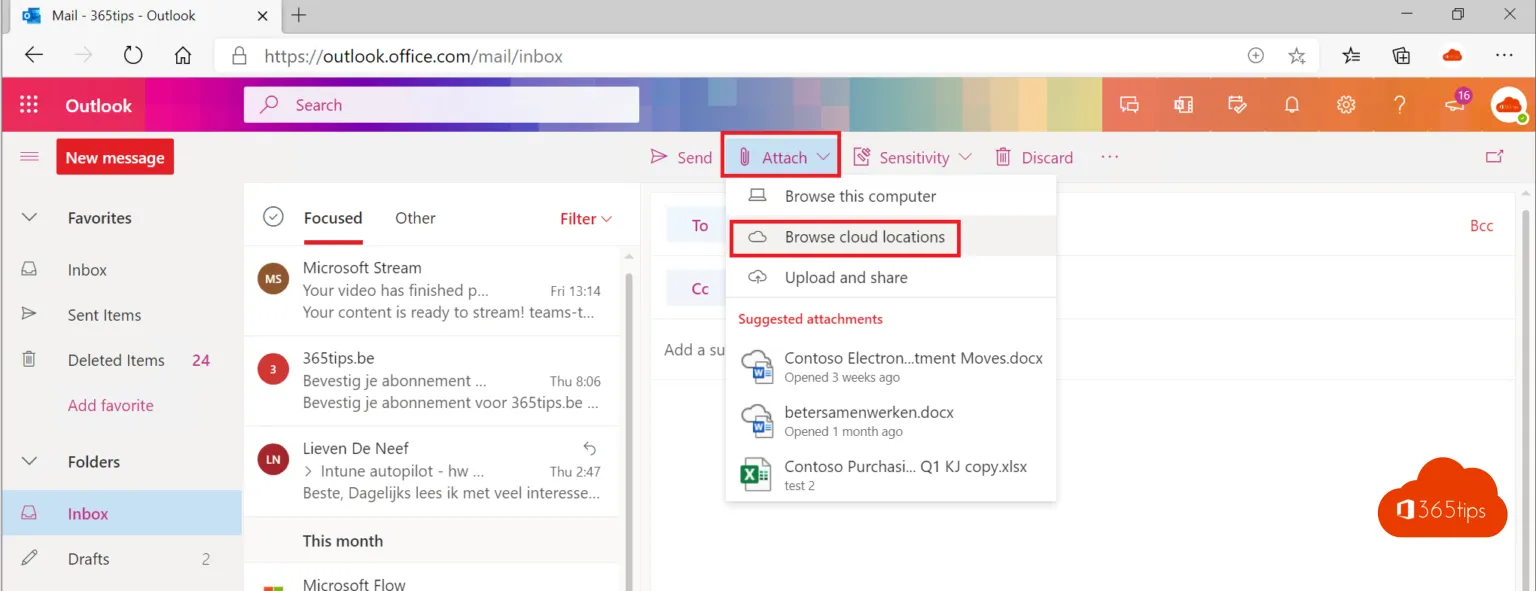Select Browse cloud locations

click(x=891, y=237)
